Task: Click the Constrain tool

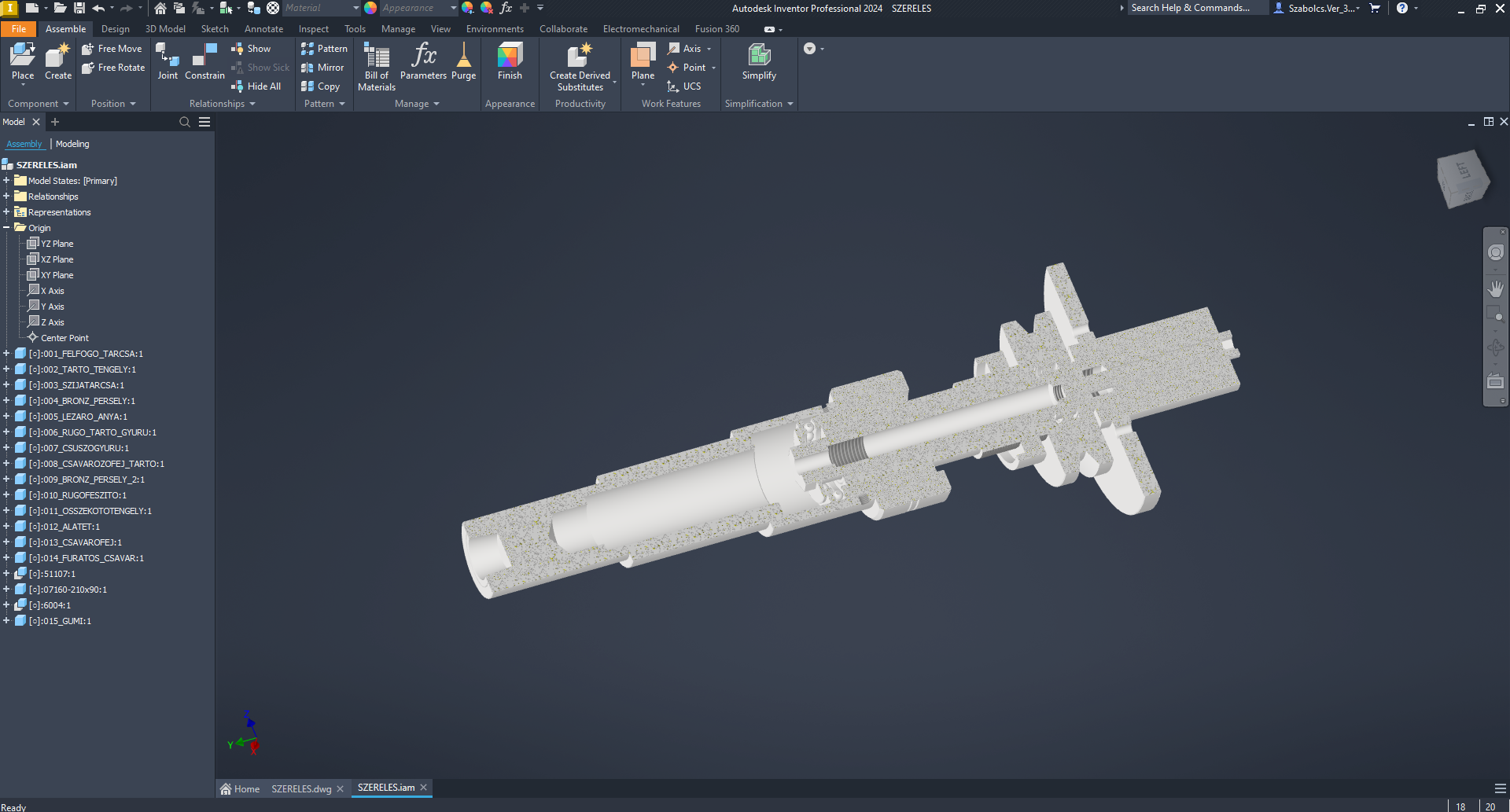Action: tap(204, 61)
